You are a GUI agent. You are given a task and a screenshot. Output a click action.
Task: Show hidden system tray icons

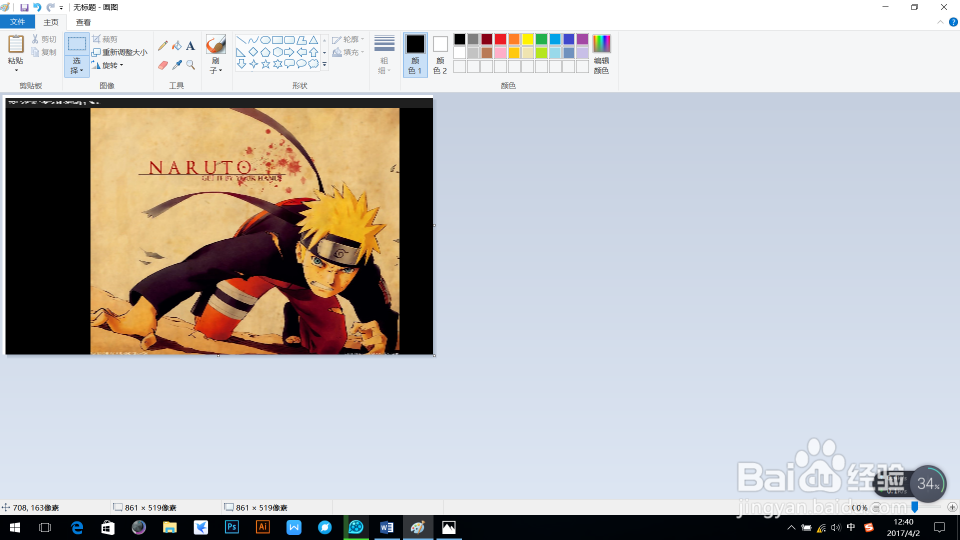[791, 527]
